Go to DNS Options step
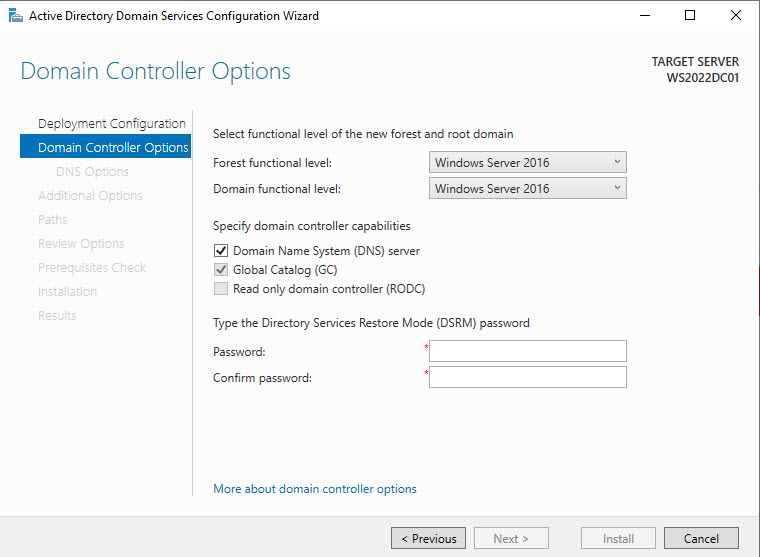 point(92,172)
